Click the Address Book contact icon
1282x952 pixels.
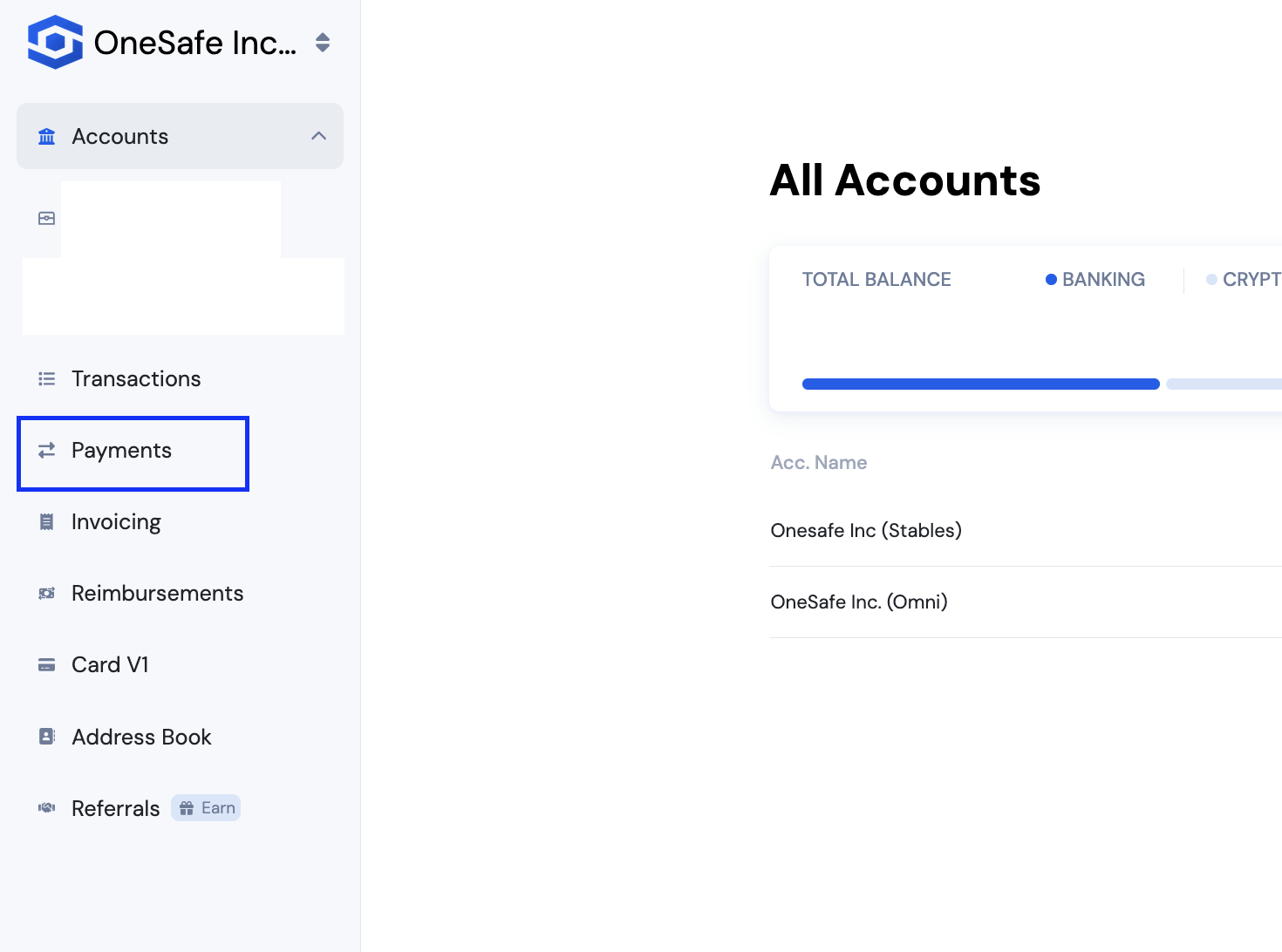point(47,737)
